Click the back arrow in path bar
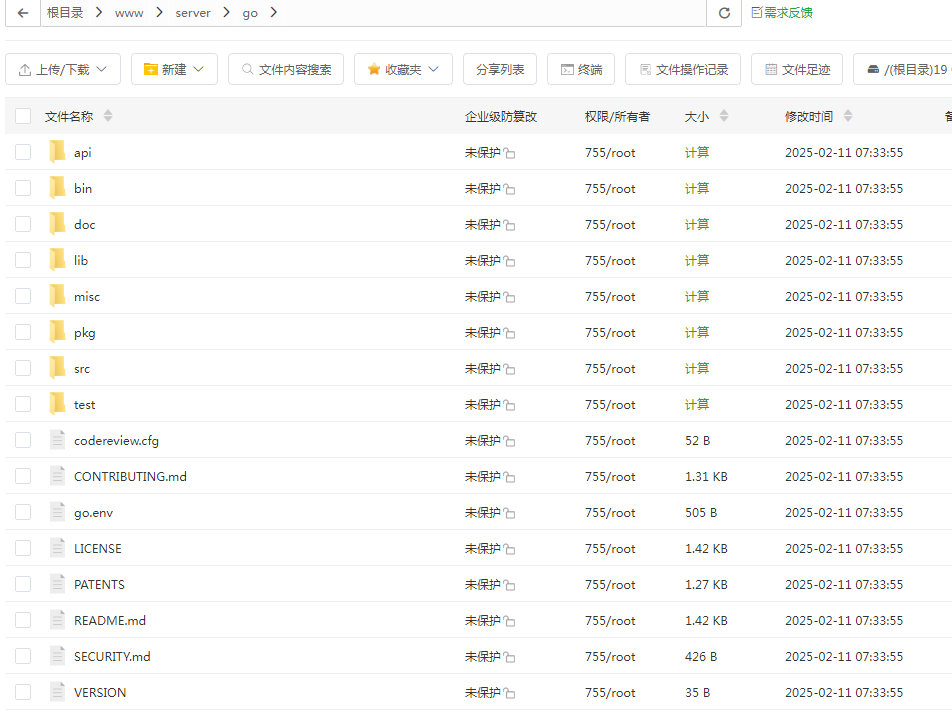Image resolution: width=952 pixels, height=725 pixels. click(23, 13)
